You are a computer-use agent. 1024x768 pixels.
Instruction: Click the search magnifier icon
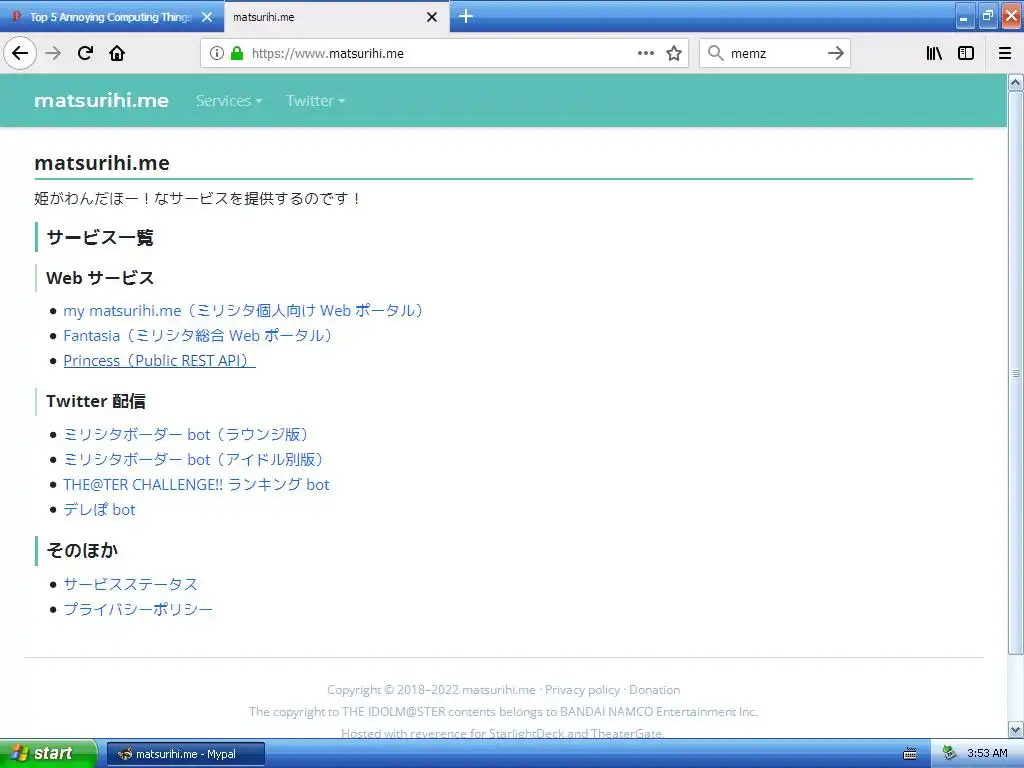pos(716,54)
